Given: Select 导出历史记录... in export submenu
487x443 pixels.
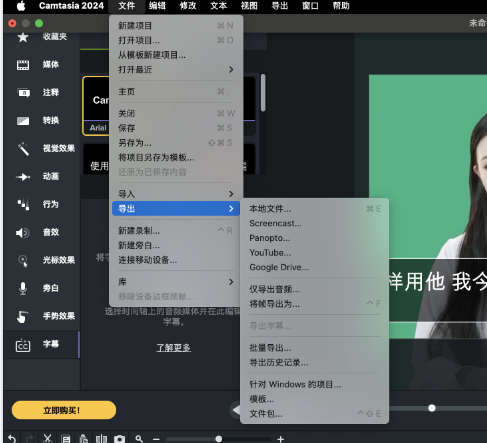Looking at the screenshot, I should coord(314,363).
